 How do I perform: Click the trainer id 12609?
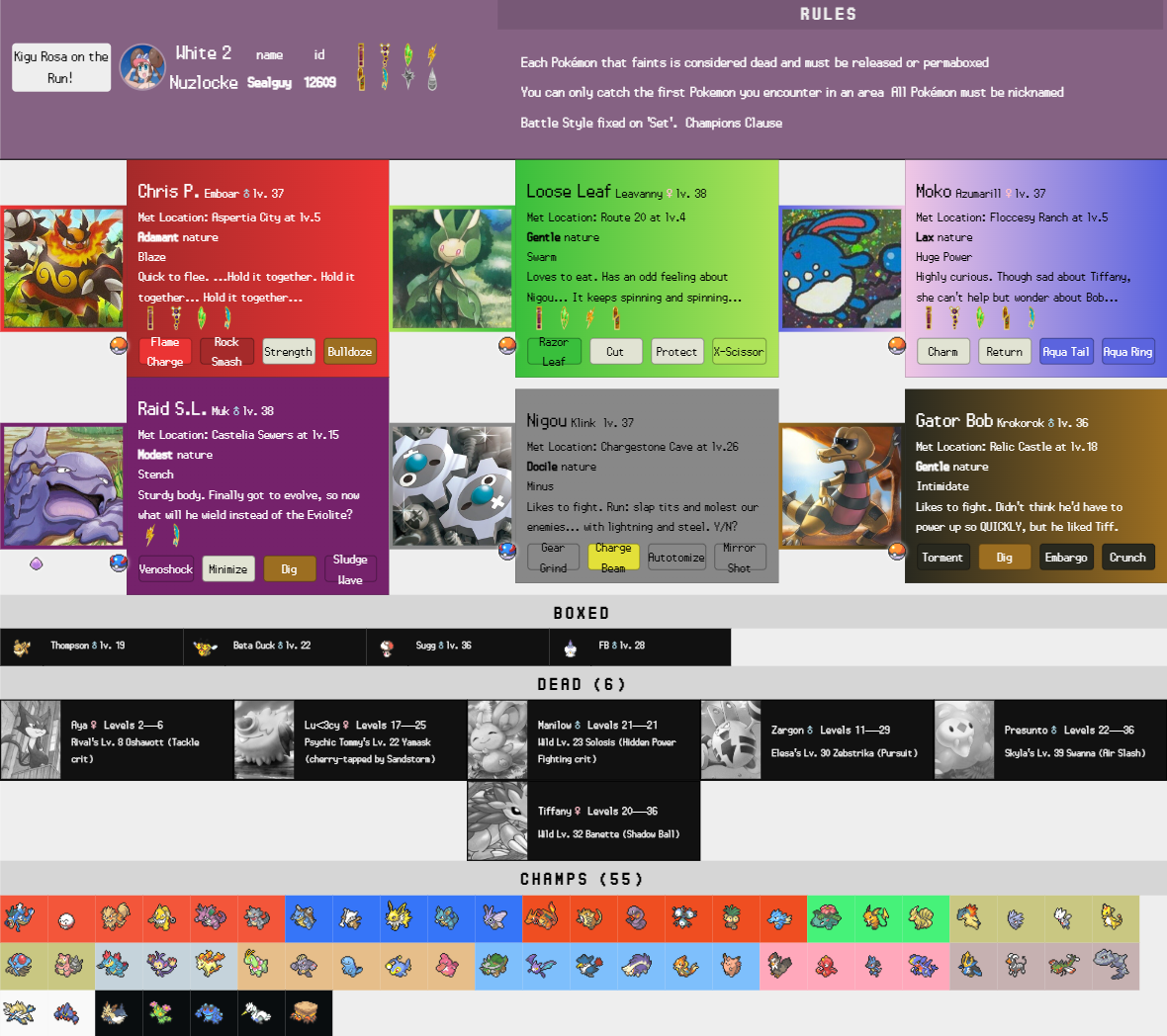(319, 82)
